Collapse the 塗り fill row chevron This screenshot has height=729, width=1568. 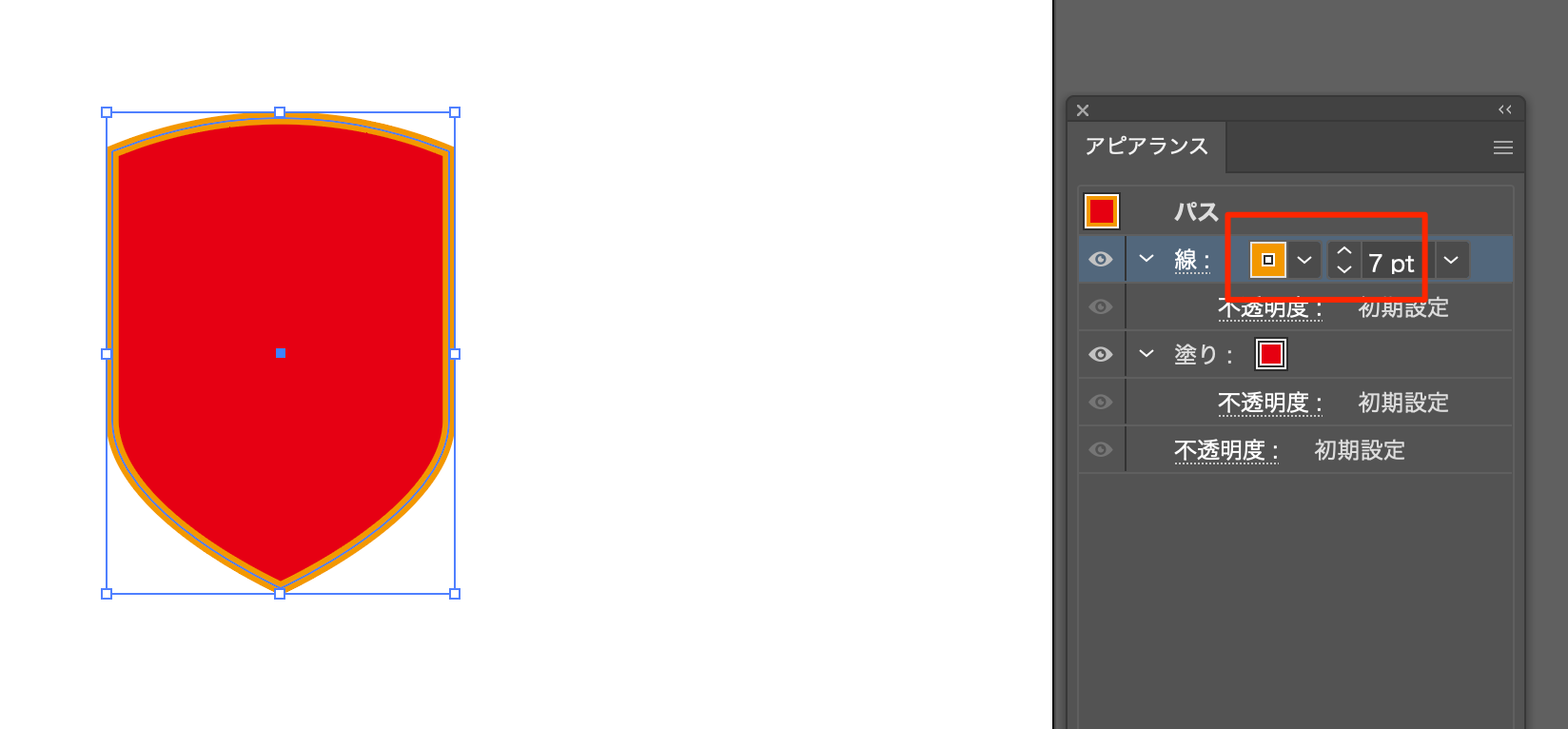tap(1147, 354)
